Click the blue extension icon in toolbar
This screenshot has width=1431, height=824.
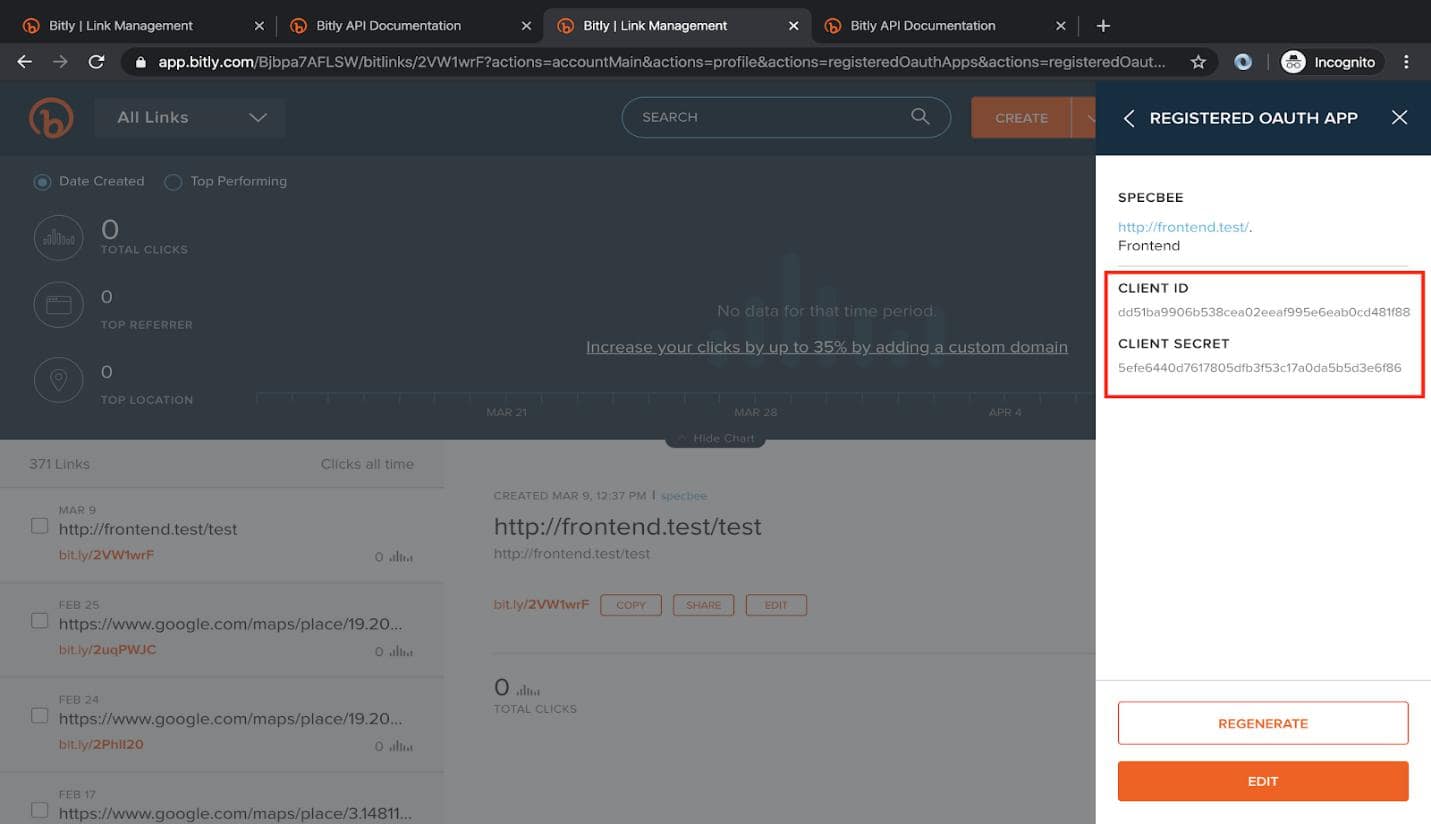(1243, 62)
